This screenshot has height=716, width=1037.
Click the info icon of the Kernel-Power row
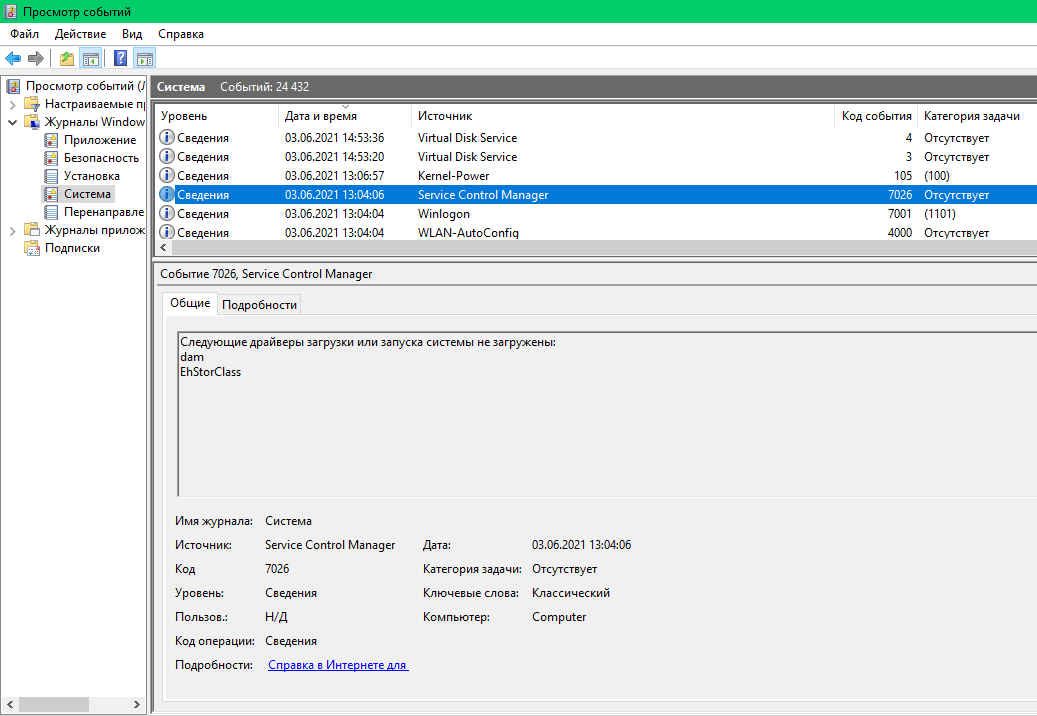coord(167,175)
